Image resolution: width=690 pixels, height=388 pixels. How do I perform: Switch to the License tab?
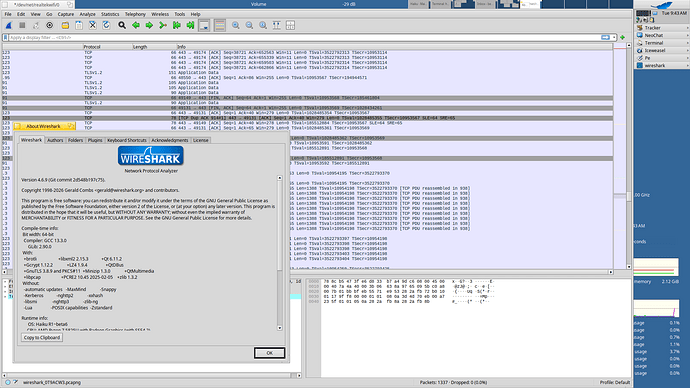(201, 140)
